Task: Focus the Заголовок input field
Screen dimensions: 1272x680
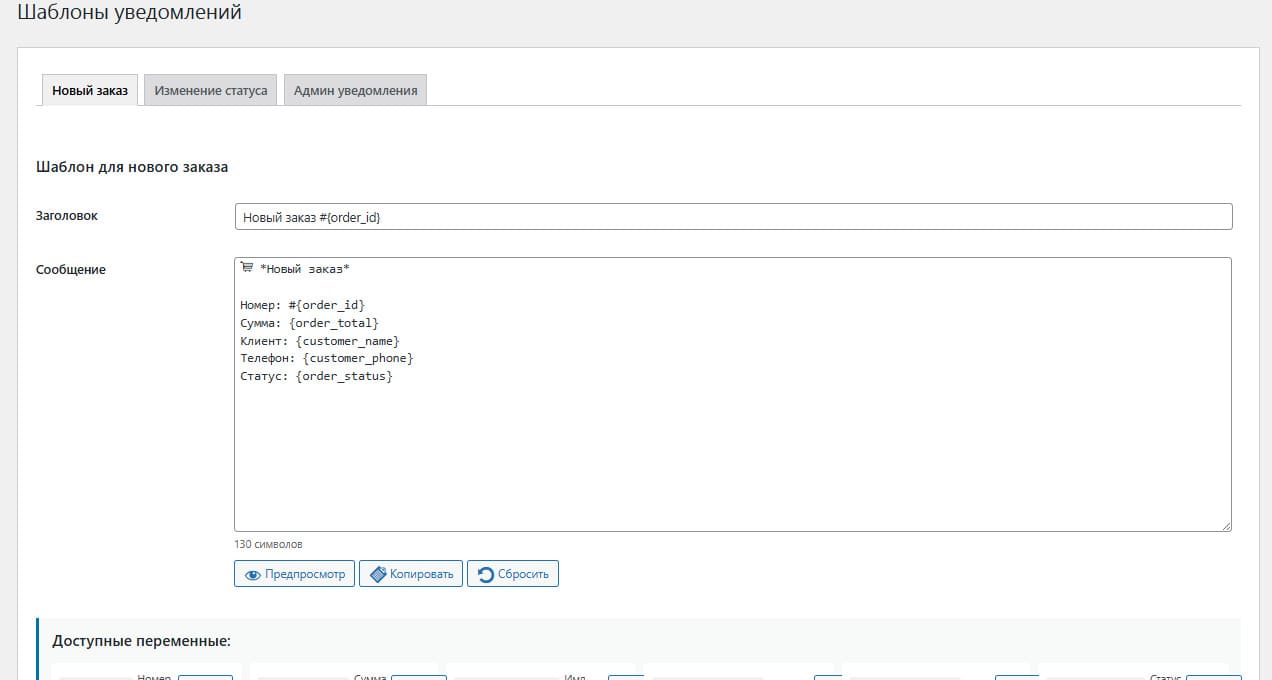Action: pyautogui.click(x=733, y=217)
